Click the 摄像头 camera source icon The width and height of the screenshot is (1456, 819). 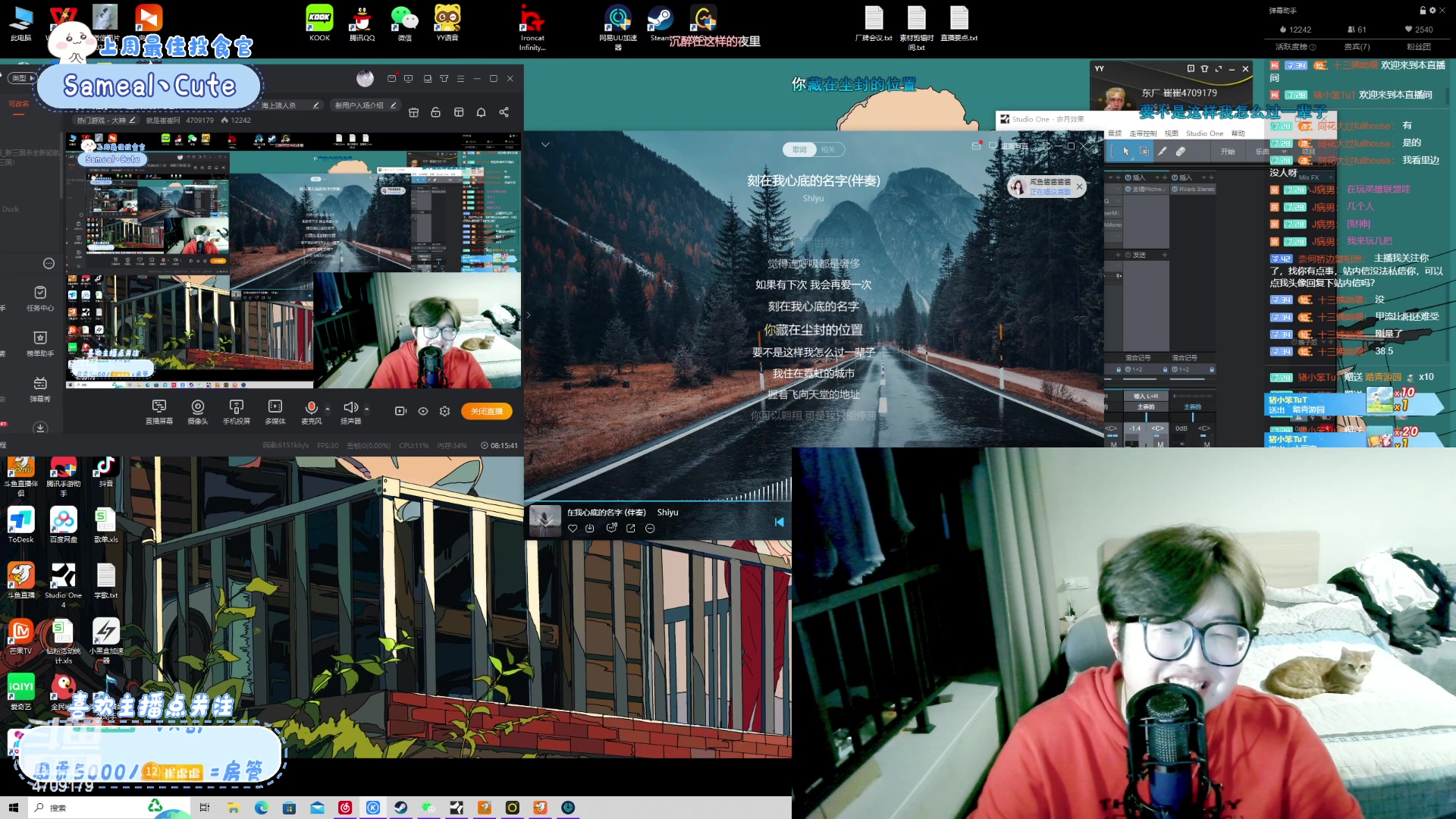click(x=197, y=406)
